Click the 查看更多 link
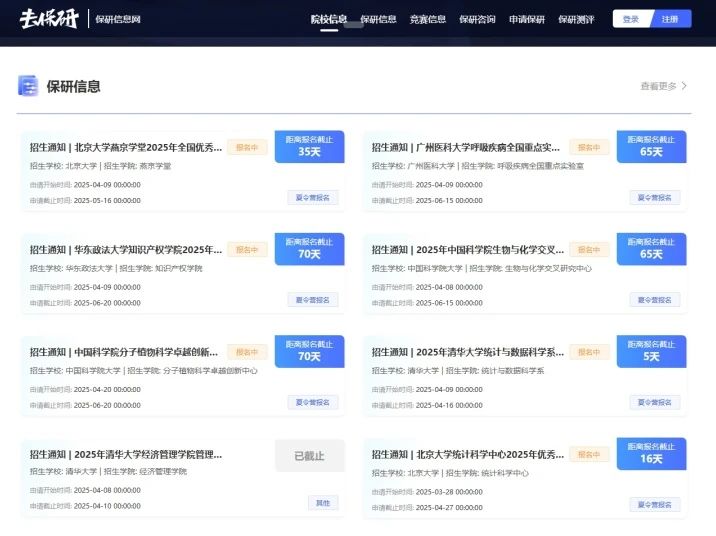The height and width of the screenshot is (536, 716). point(658,86)
